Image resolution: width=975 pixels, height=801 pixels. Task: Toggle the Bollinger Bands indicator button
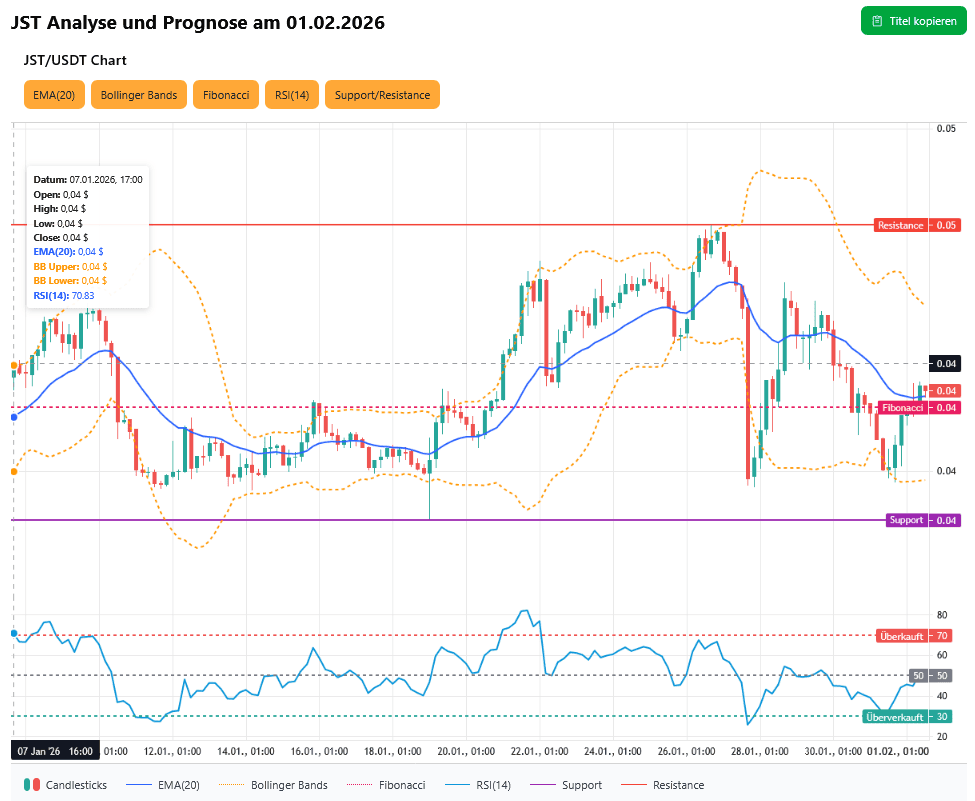tap(139, 95)
